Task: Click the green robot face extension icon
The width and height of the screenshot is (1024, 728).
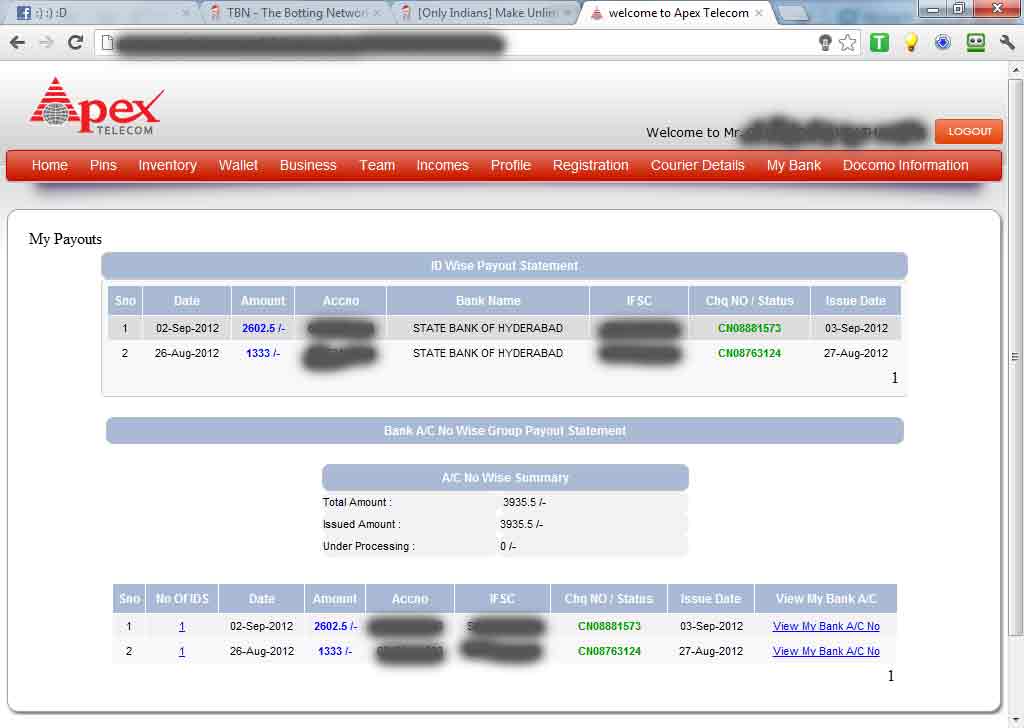Action: [x=976, y=43]
